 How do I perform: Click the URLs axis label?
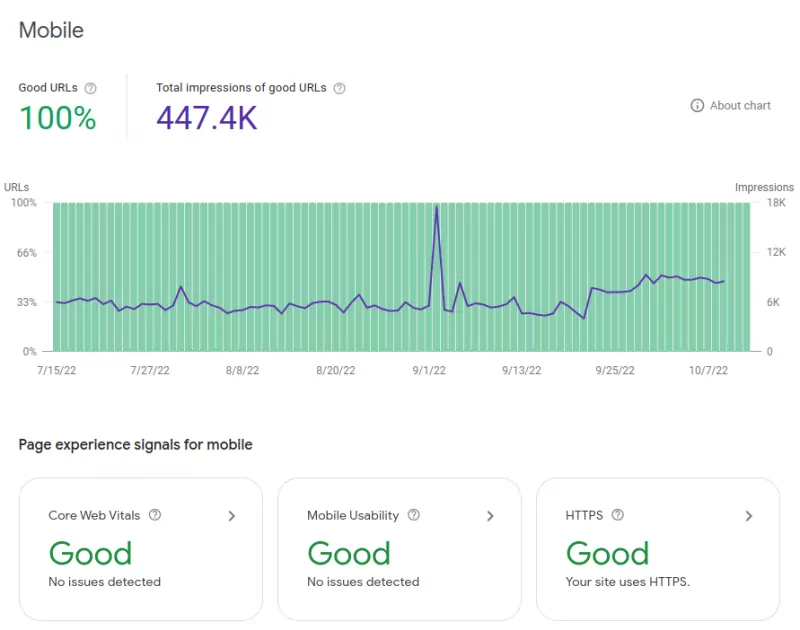coord(15,187)
